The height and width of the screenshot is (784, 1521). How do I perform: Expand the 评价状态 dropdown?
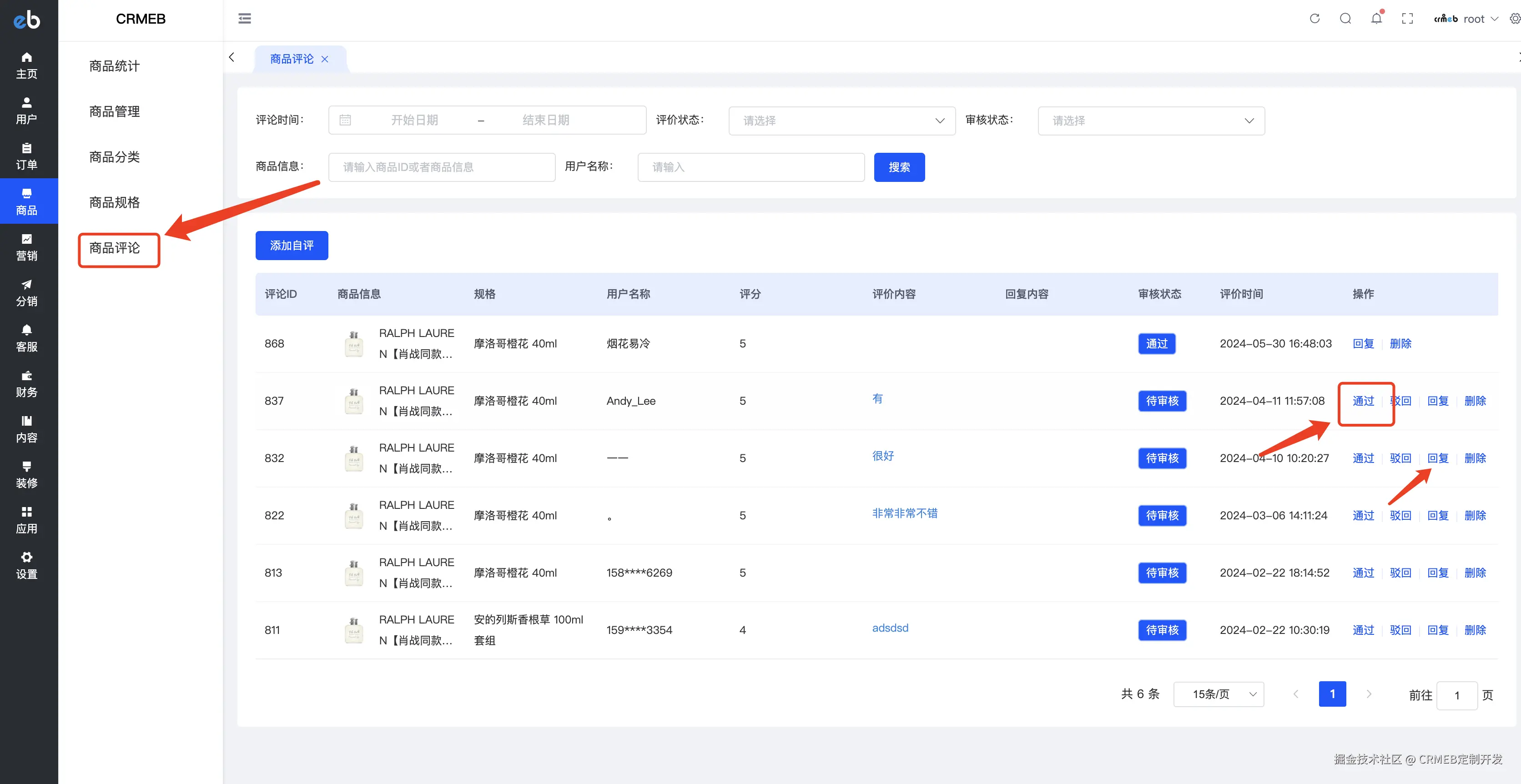[841, 121]
